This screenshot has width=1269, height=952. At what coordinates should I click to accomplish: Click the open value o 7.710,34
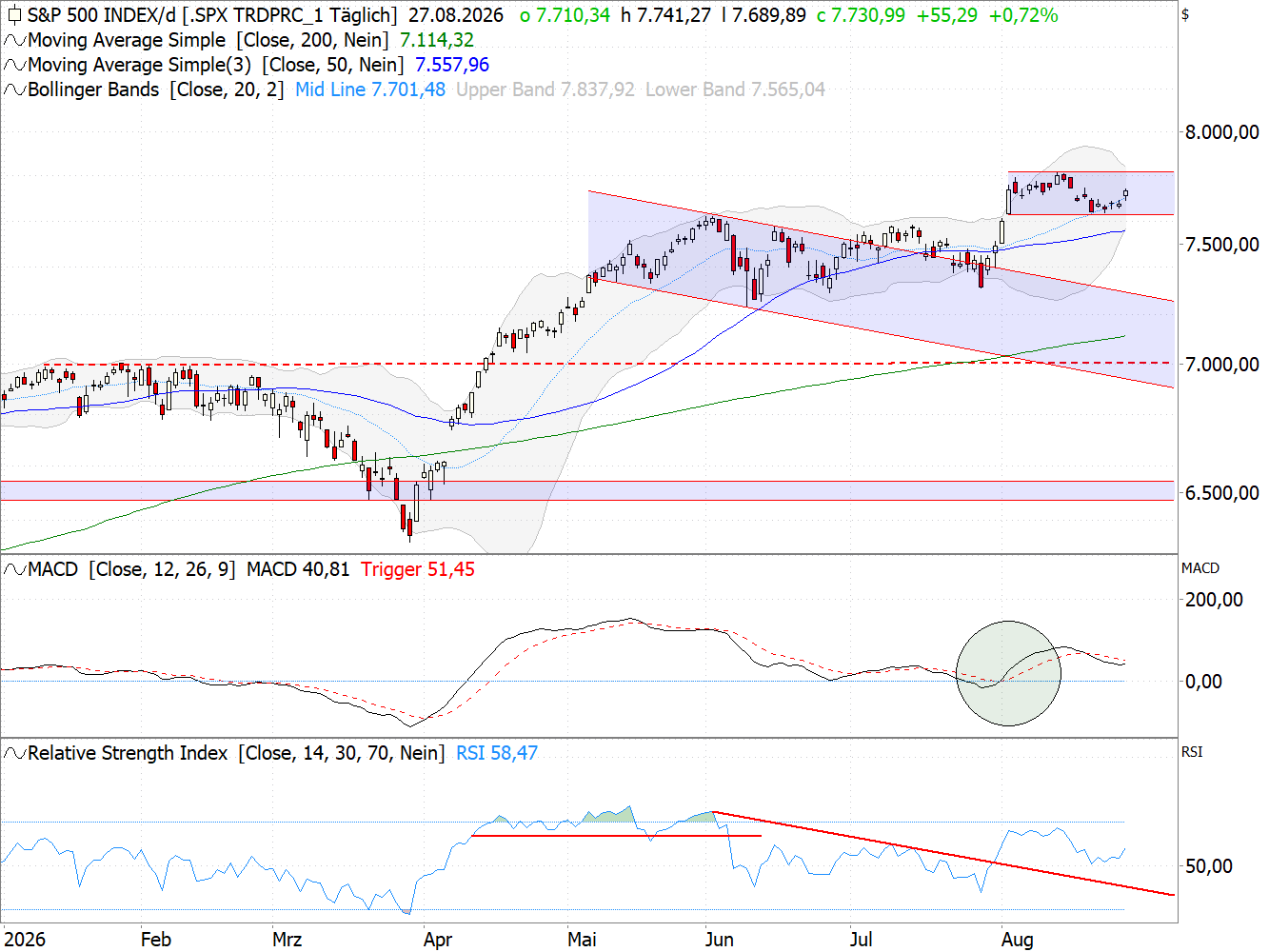[565, 15]
